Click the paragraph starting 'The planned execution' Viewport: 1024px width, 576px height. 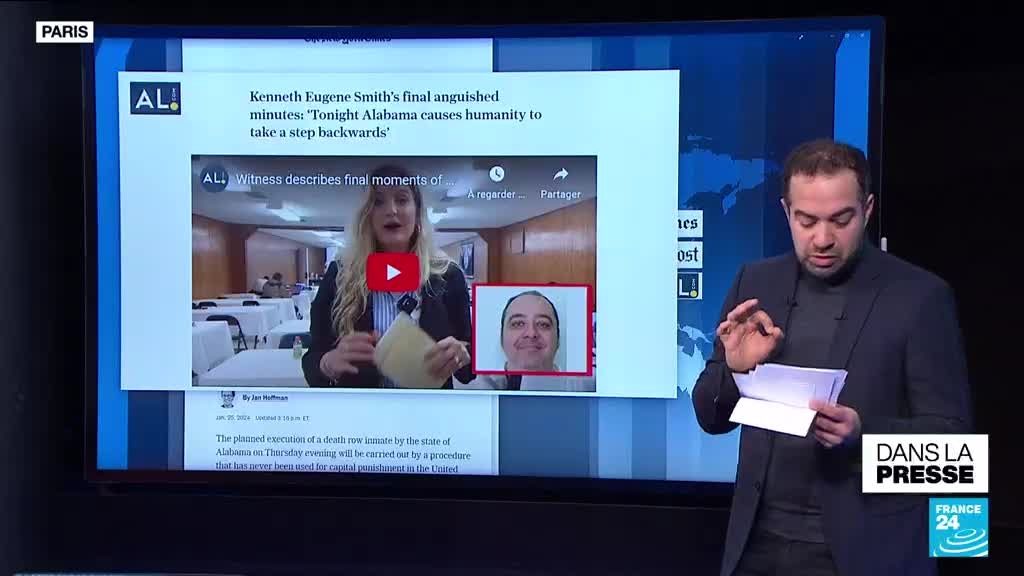point(343,455)
